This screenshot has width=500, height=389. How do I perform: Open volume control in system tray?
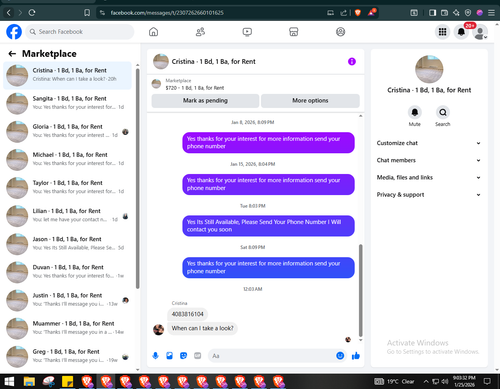pos(445,381)
